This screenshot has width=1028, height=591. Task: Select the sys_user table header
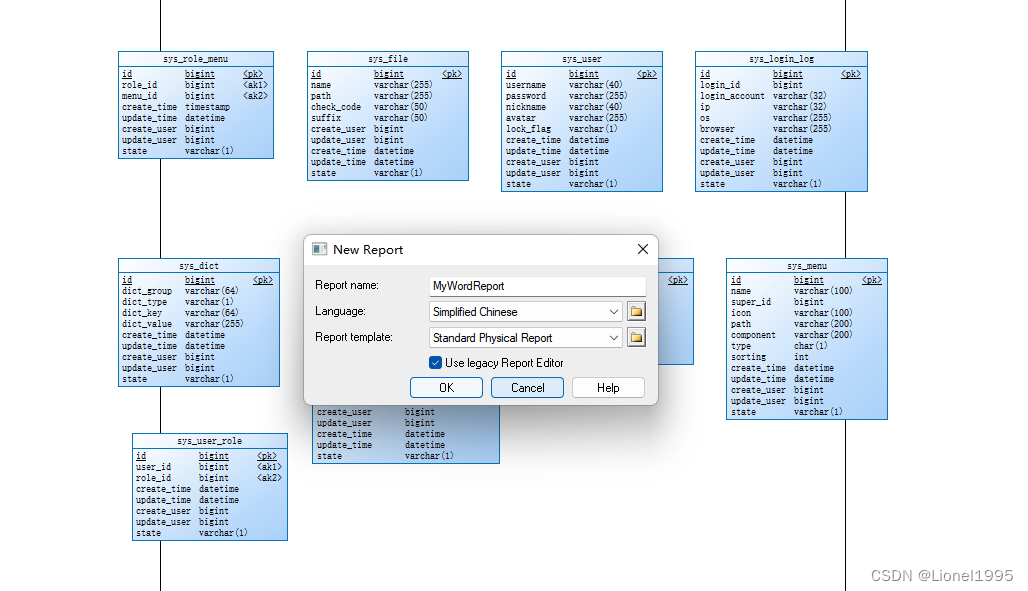[582, 59]
